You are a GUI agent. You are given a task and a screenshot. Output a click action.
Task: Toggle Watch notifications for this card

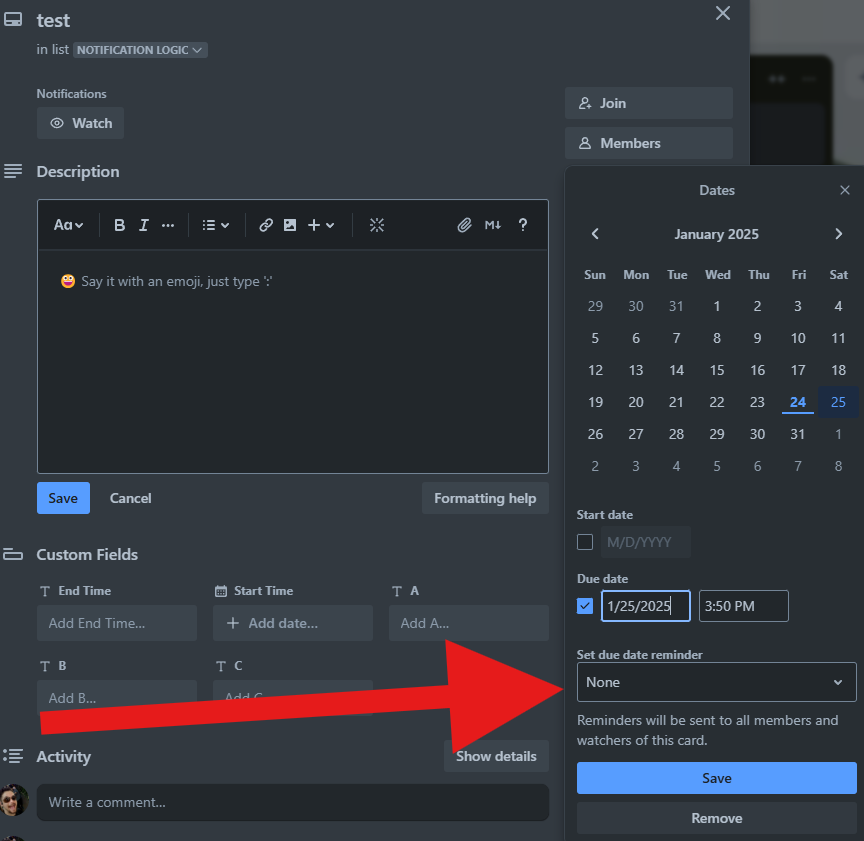[80, 123]
